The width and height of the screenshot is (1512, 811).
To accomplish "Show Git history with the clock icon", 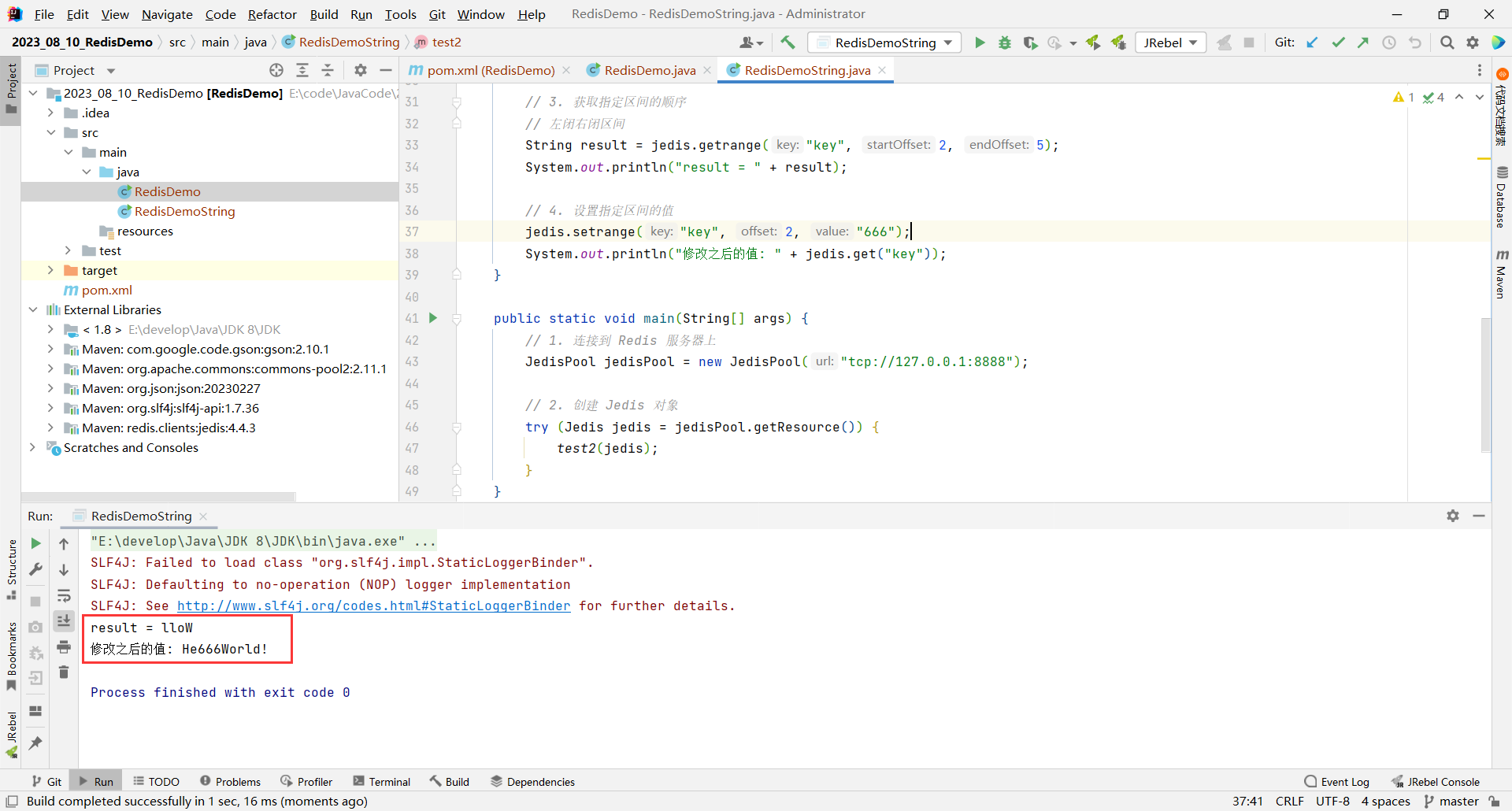I will pos(1389,43).
